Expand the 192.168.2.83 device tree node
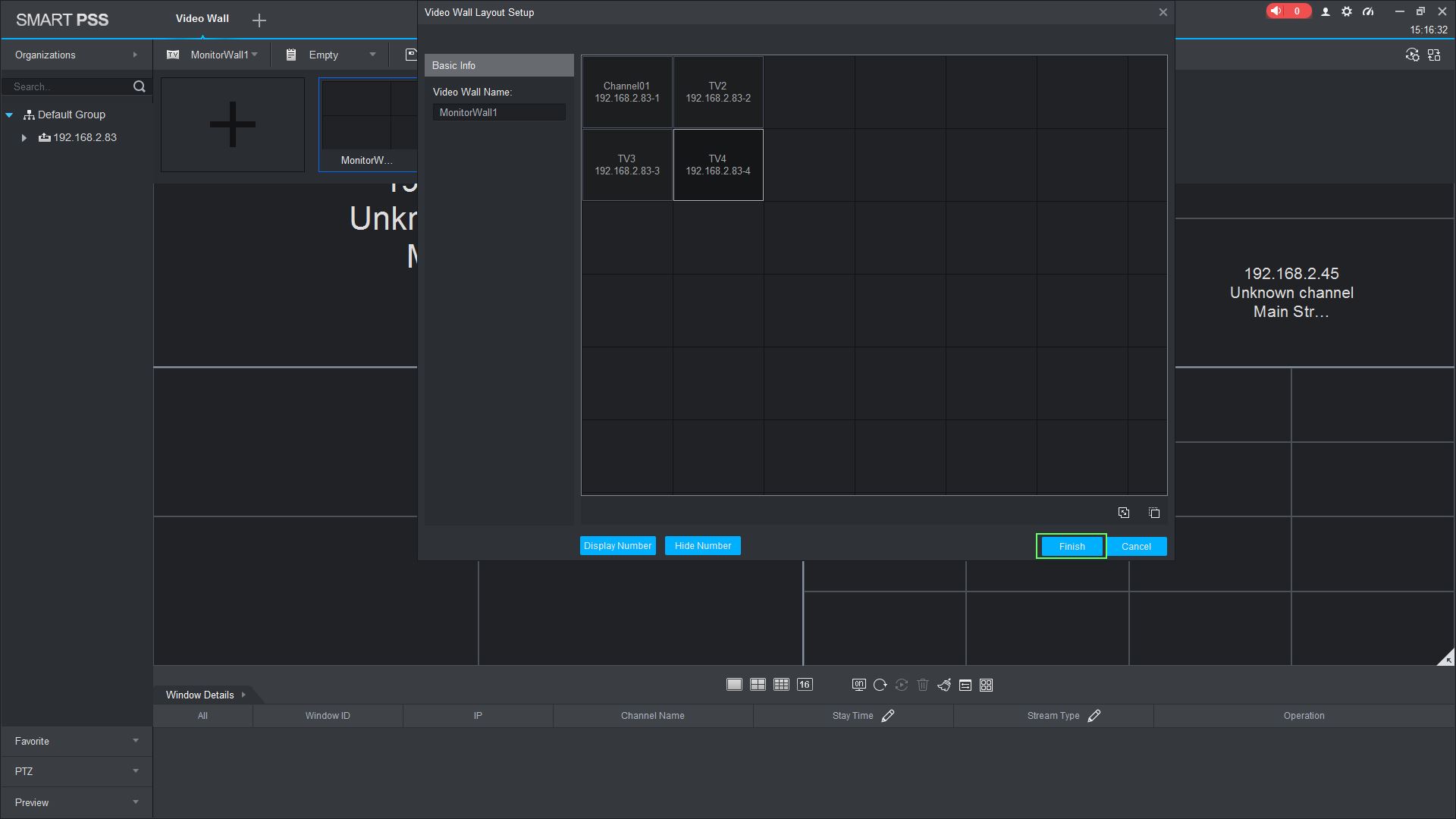The height and width of the screenshot is (819, 1456). tap(24, 138)
